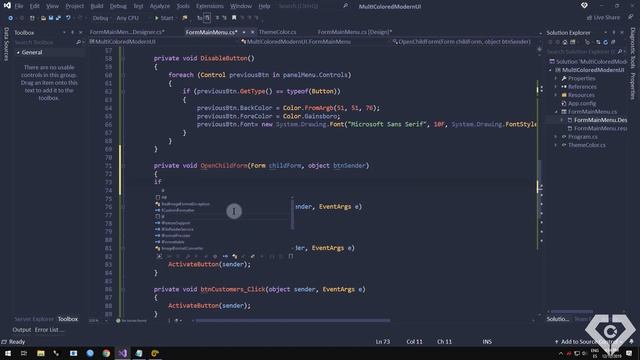
Task: Start debugging with the Start button
Action: point(164,18)
